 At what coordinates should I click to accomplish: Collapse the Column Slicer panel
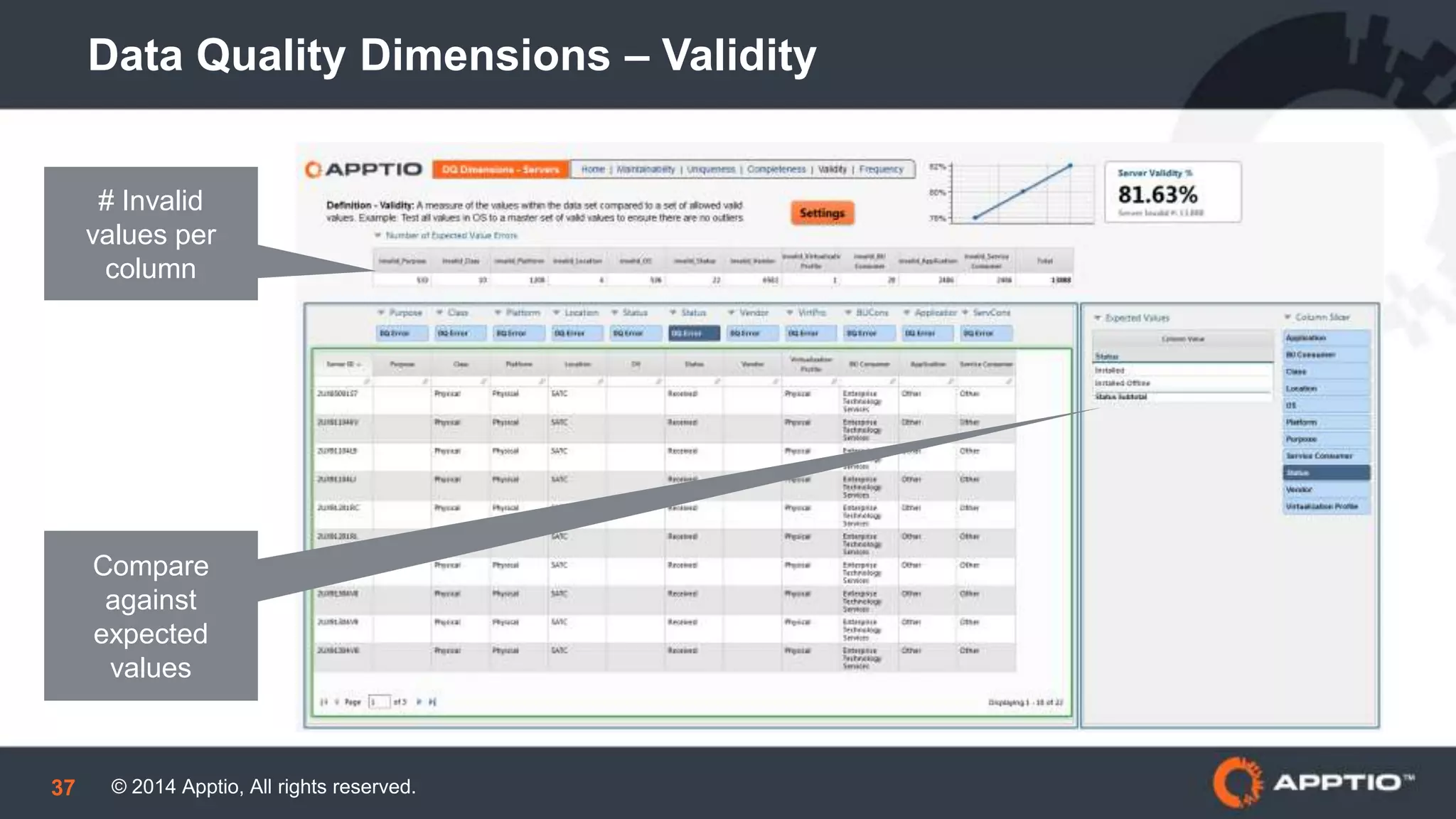(x=1288, y=317)
